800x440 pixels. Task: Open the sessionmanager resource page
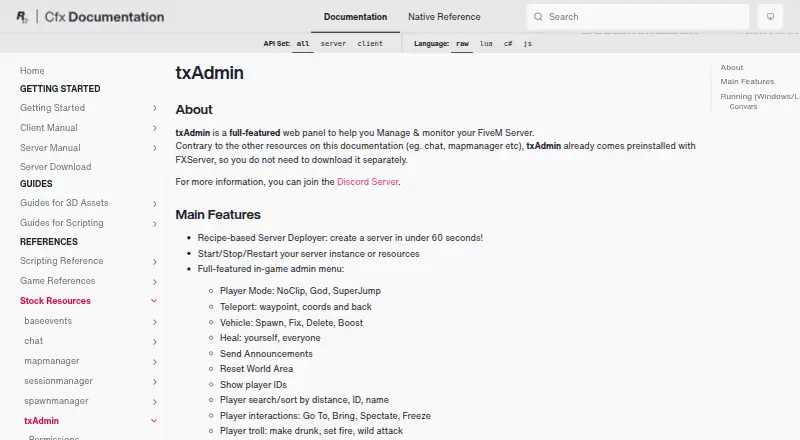[59, 381]
